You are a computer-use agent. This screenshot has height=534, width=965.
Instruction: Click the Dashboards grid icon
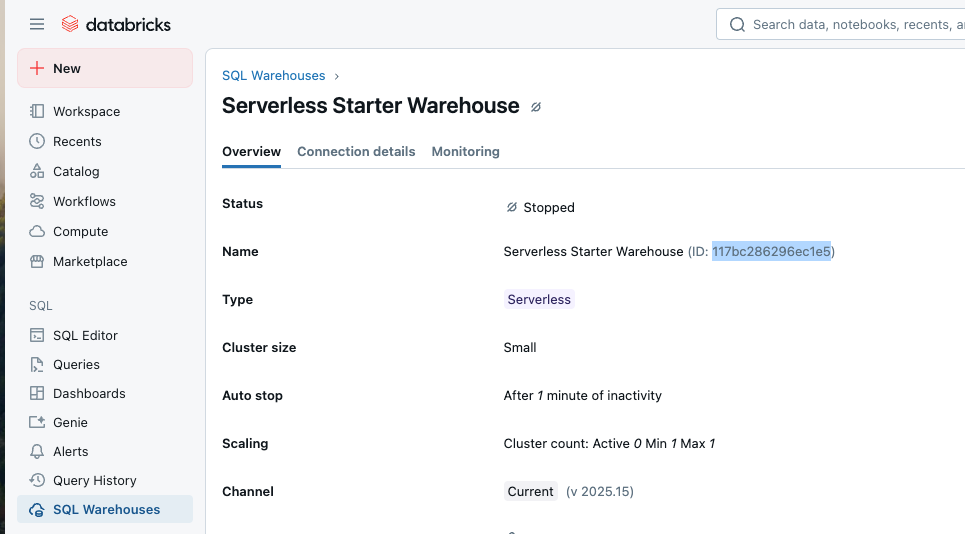(37, 393)
